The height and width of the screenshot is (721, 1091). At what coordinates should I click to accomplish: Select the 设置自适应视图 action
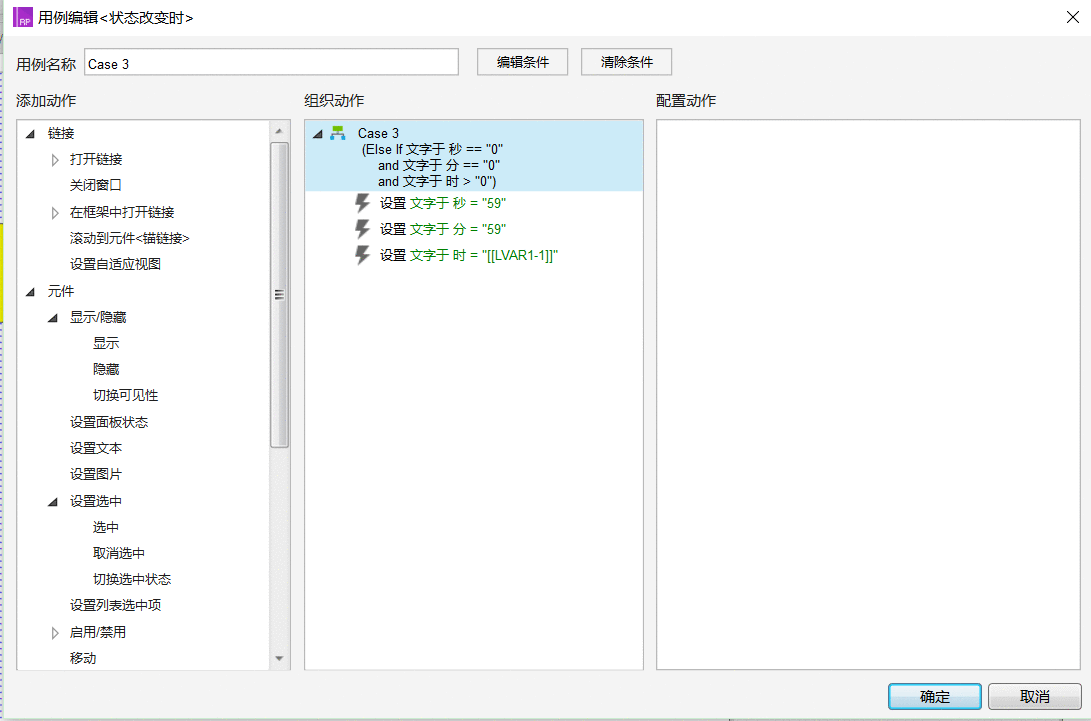[x=116, y=264]
